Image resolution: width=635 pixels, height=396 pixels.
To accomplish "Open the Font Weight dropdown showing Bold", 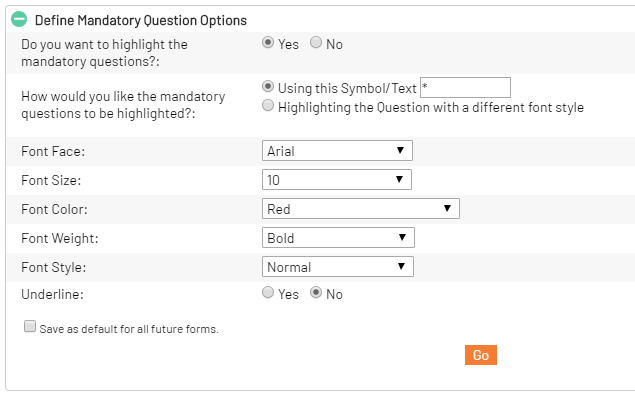I will [338, 238].
